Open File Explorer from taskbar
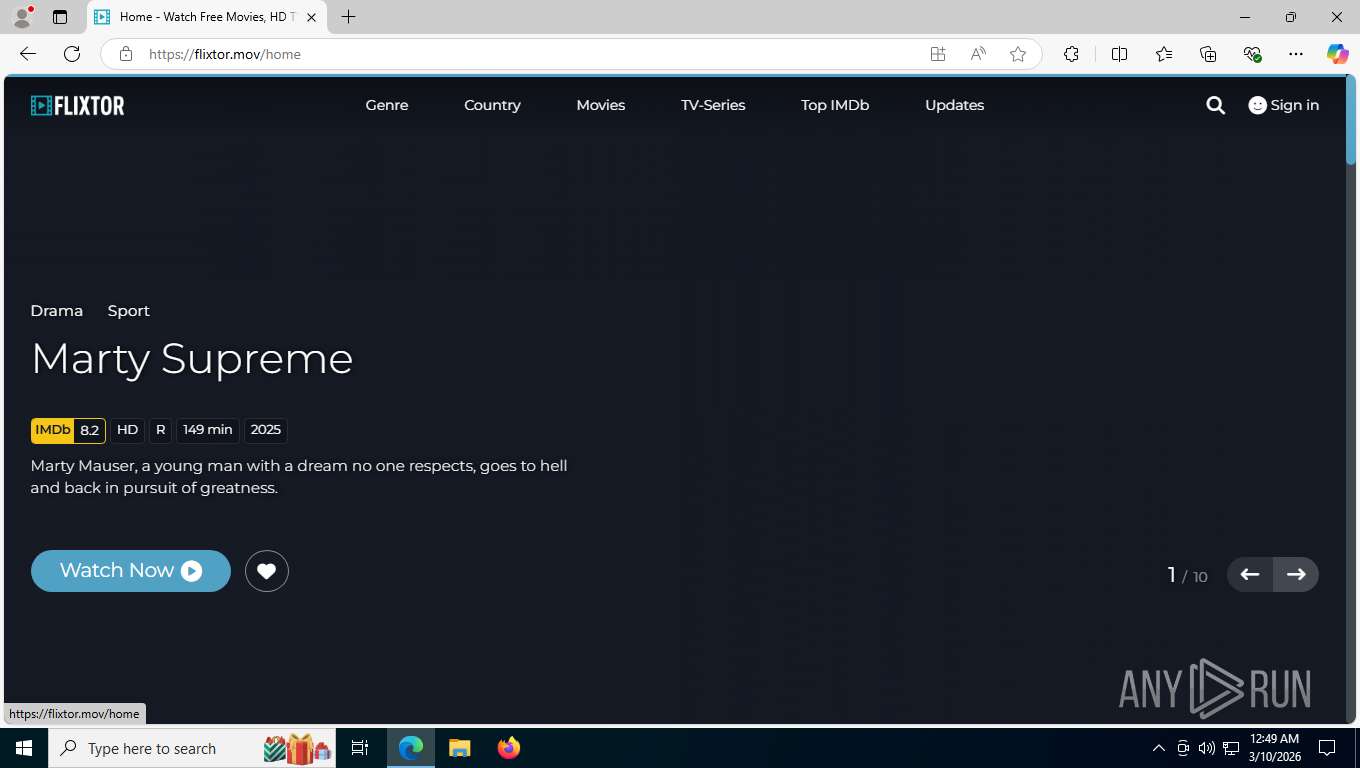 [459, 748]
